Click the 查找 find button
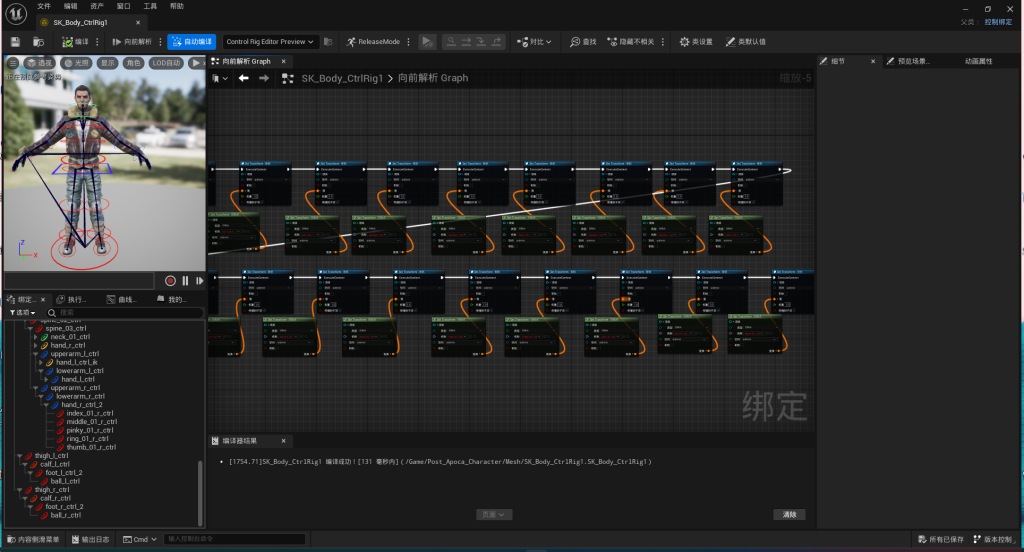The width and height of the screenshot is (1024, 552). (x=583, y=42)
